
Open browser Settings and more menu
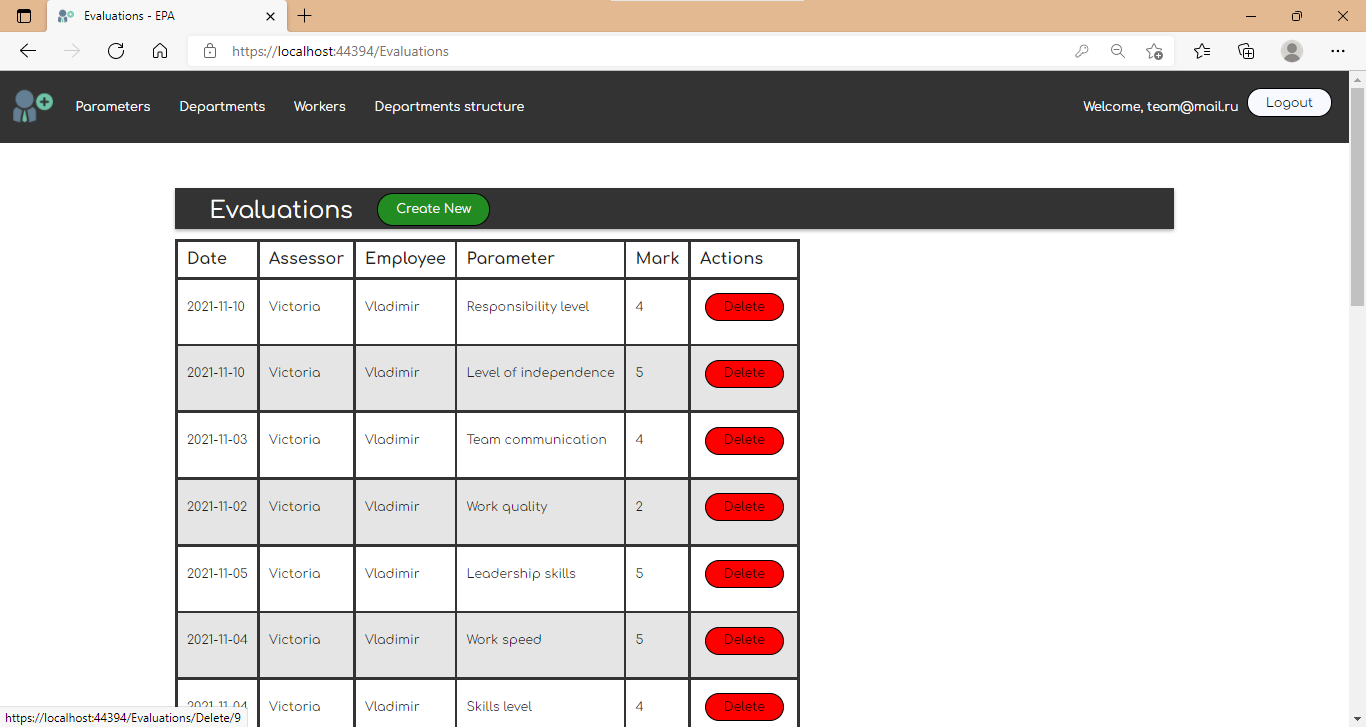pos(1338,51)
